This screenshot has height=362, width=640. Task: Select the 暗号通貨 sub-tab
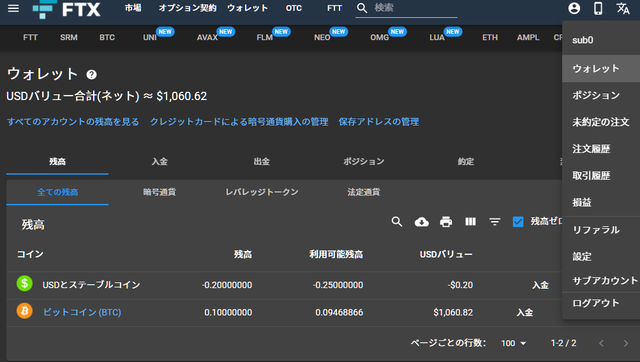tap(159, 192)
